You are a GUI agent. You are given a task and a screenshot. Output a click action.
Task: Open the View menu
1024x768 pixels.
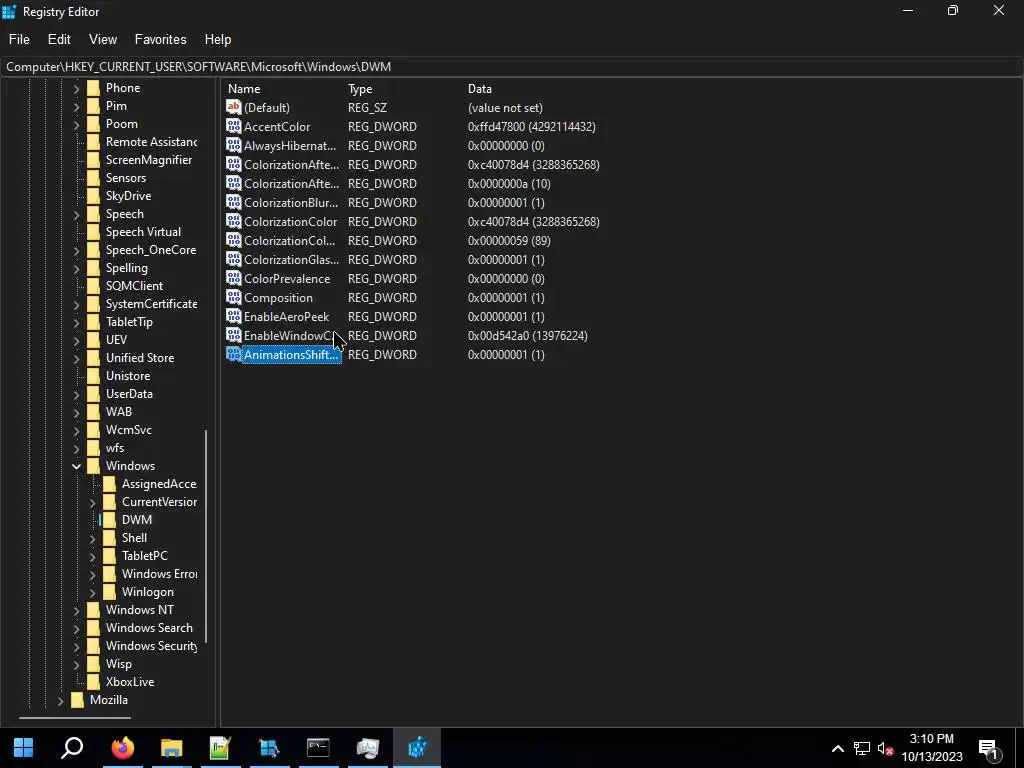(103, 39)
